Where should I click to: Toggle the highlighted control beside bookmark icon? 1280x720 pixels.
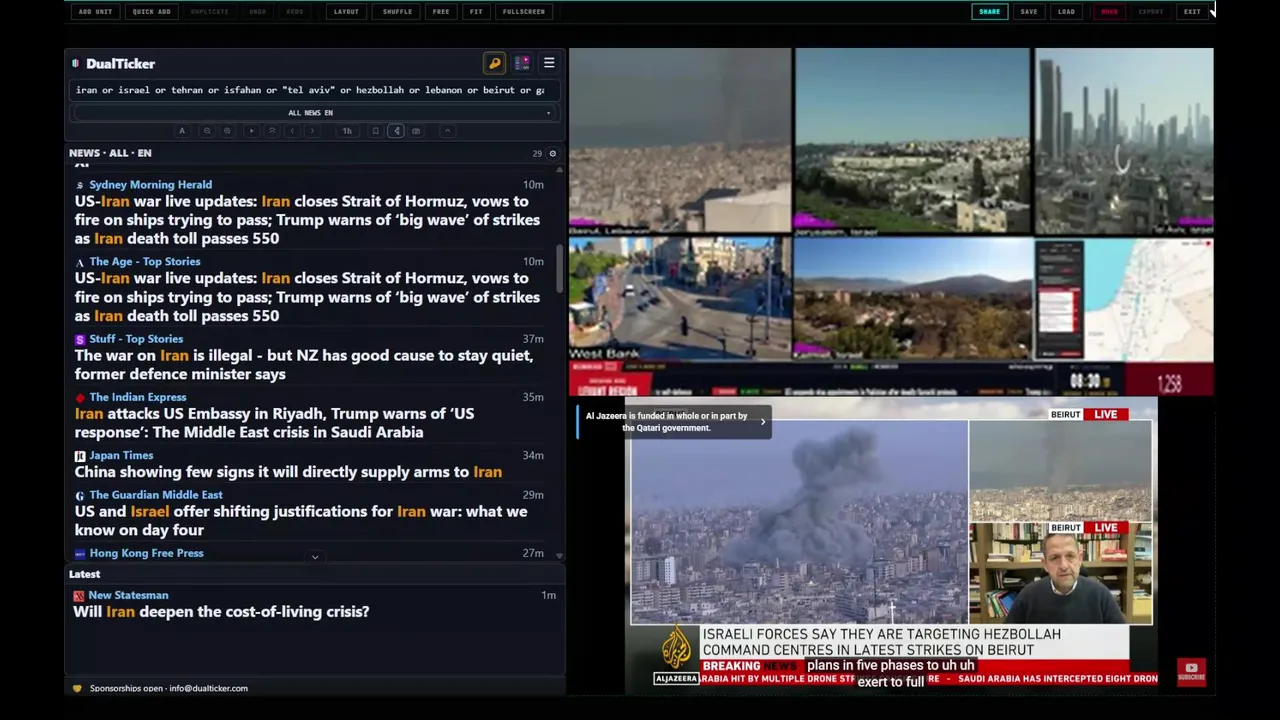pyautogui.click(x=396, y=131)
